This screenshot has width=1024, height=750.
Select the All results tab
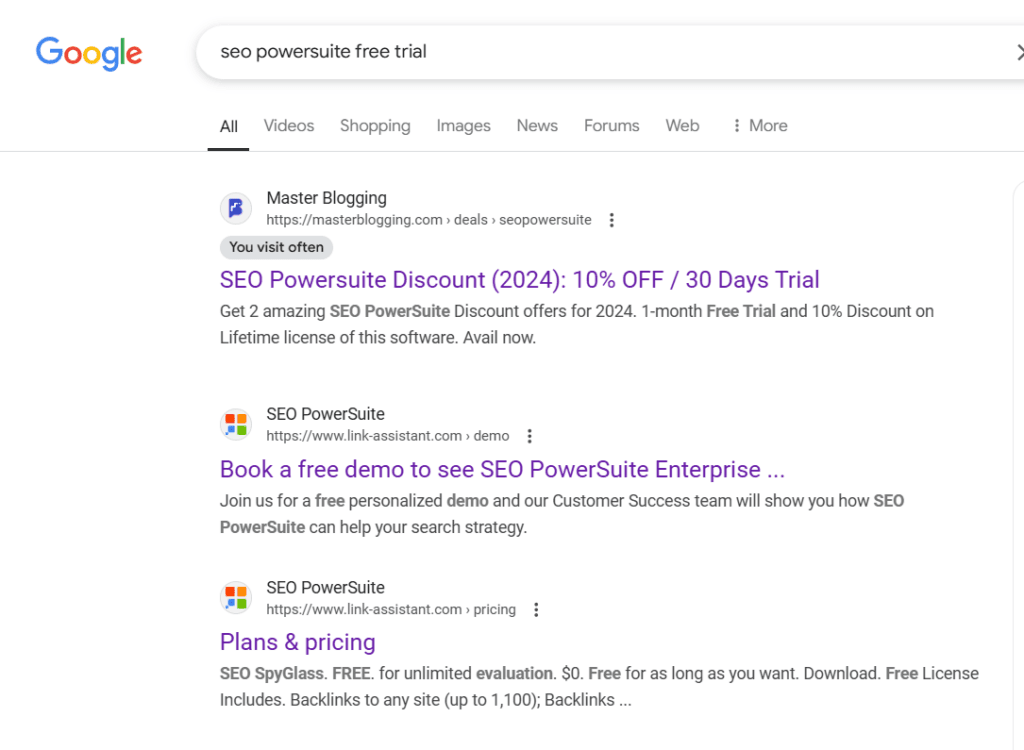click(228, 125)
